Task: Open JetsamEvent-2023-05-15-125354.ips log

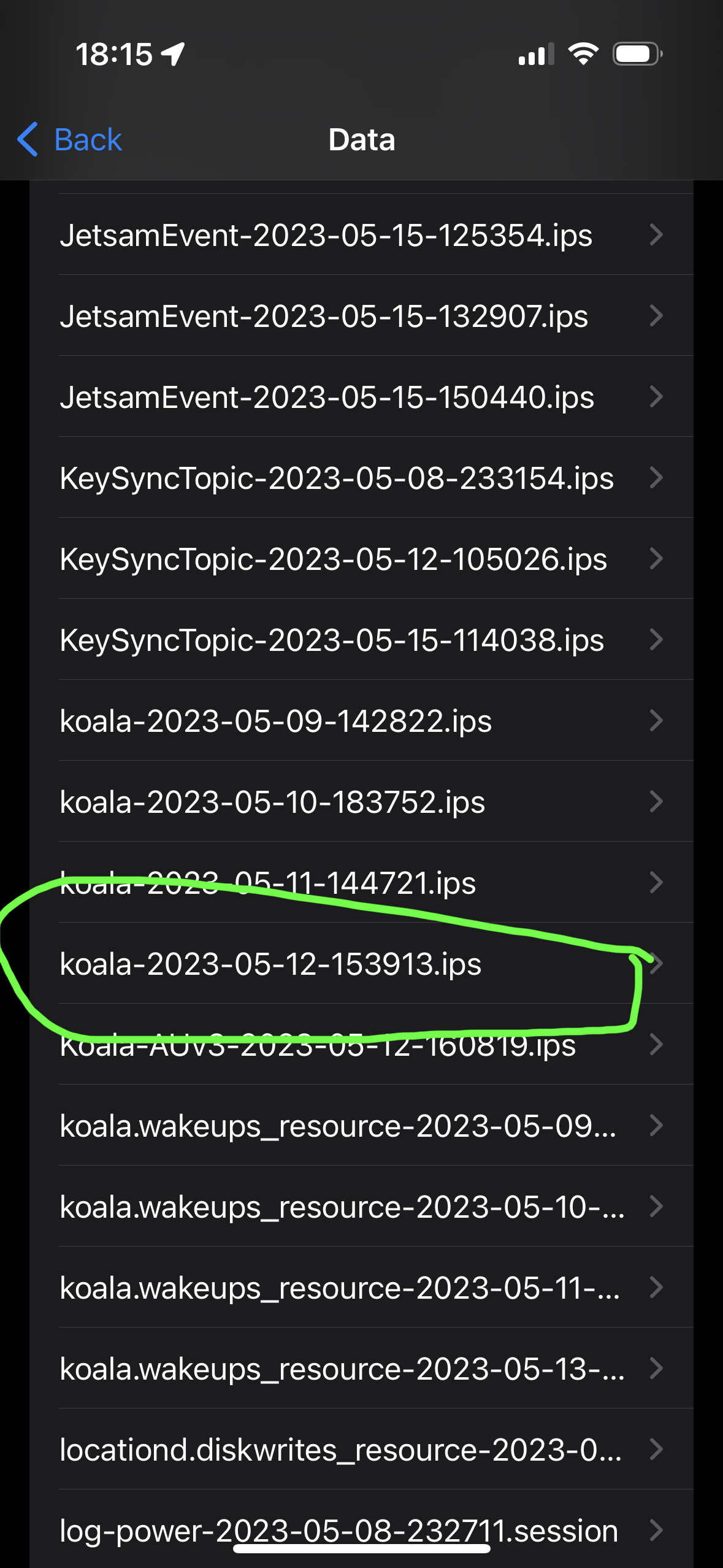Action: pyautogui.click(x=326, y=236)
